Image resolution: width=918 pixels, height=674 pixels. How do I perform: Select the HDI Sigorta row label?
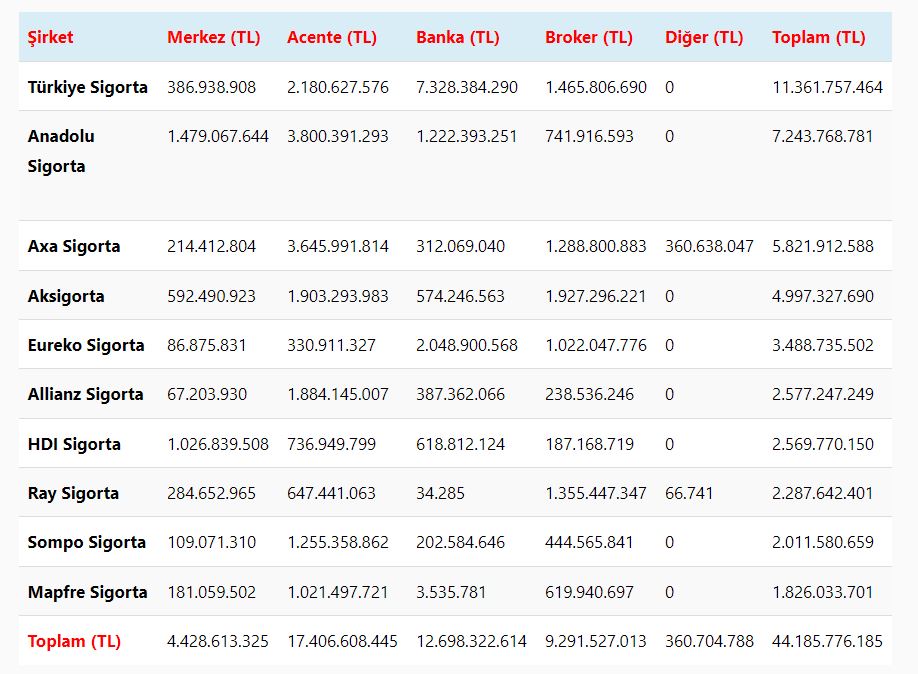click(74, 444)
